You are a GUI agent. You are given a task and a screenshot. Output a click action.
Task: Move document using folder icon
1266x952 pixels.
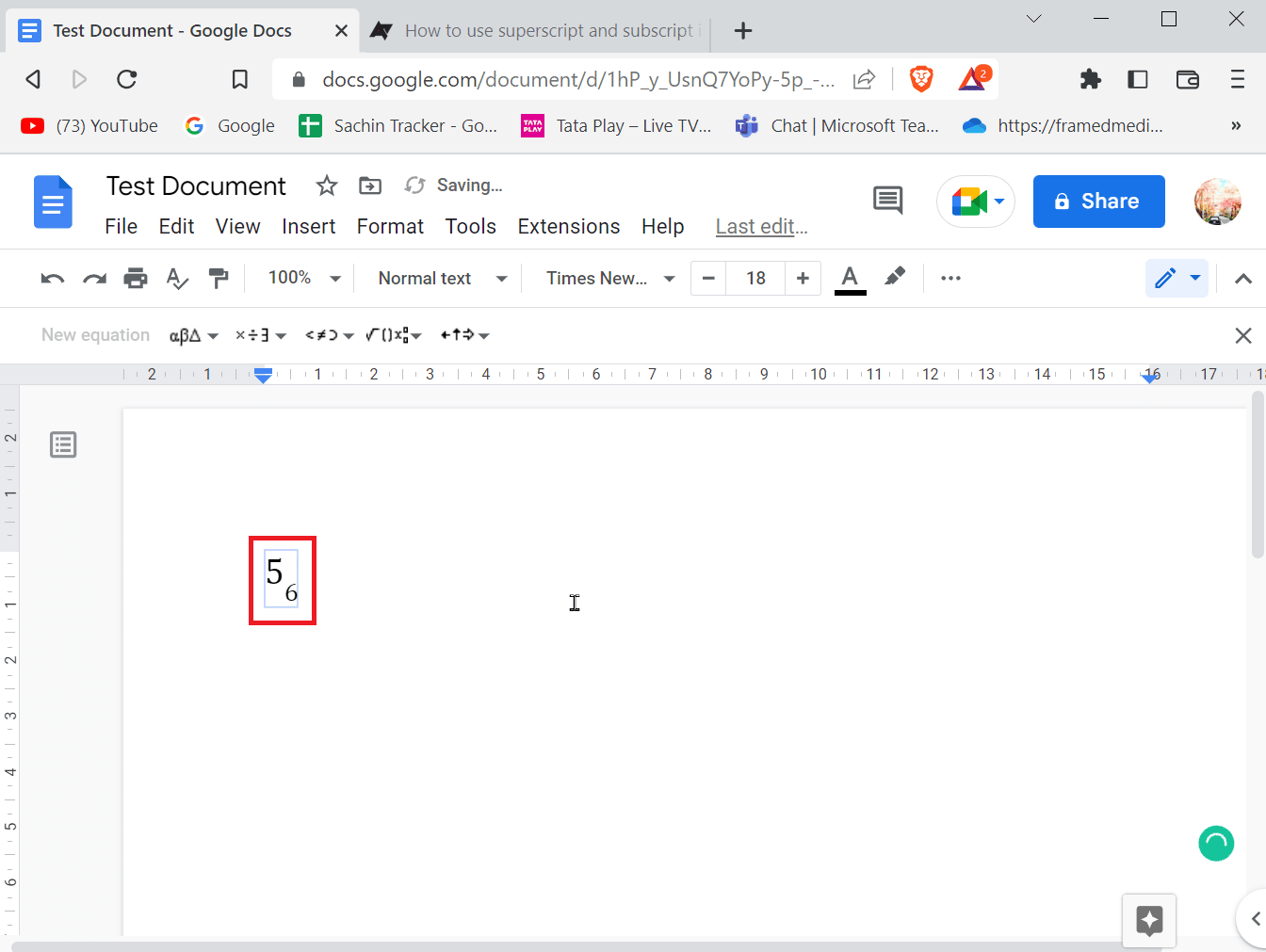(370, 186)
